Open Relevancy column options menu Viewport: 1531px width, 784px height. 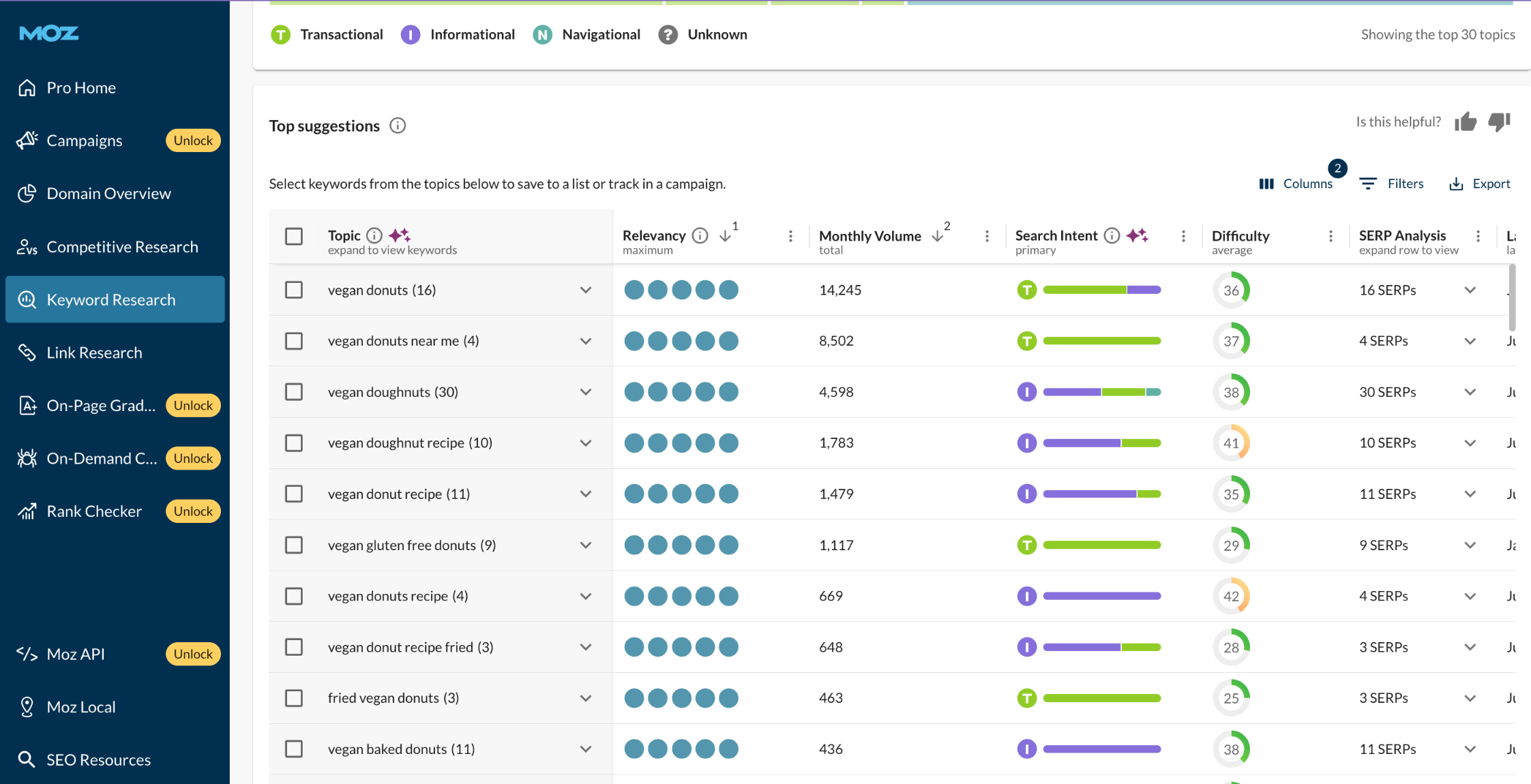(790, 236)
